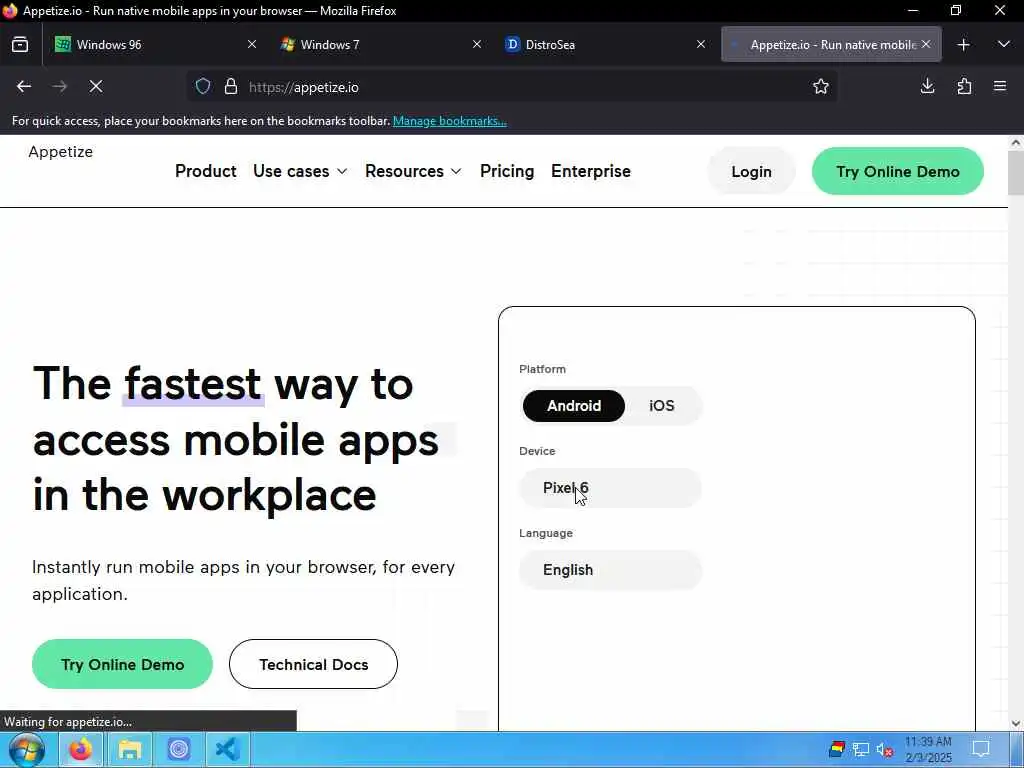The height and width of the screenshot is (768, 1024).
Task: Select the Appetize.io tab
Action: [x=831, y=44]
